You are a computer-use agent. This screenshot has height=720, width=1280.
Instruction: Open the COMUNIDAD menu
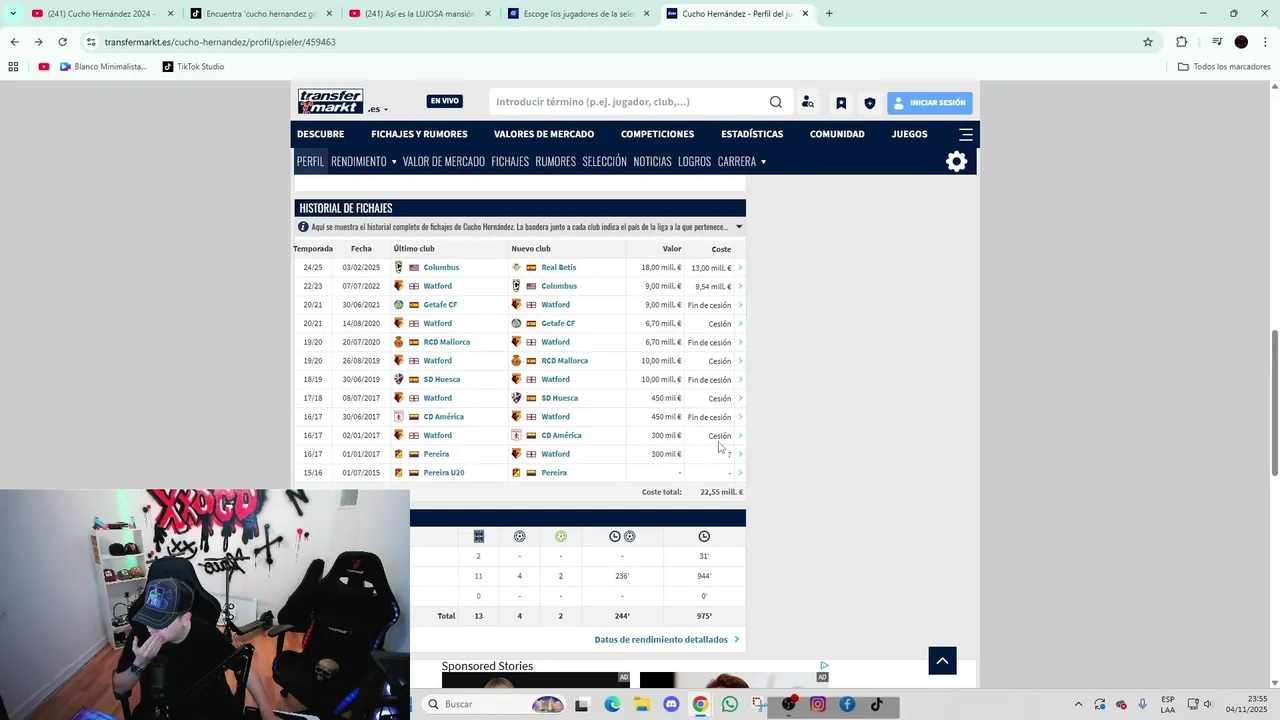click(837, 134)
